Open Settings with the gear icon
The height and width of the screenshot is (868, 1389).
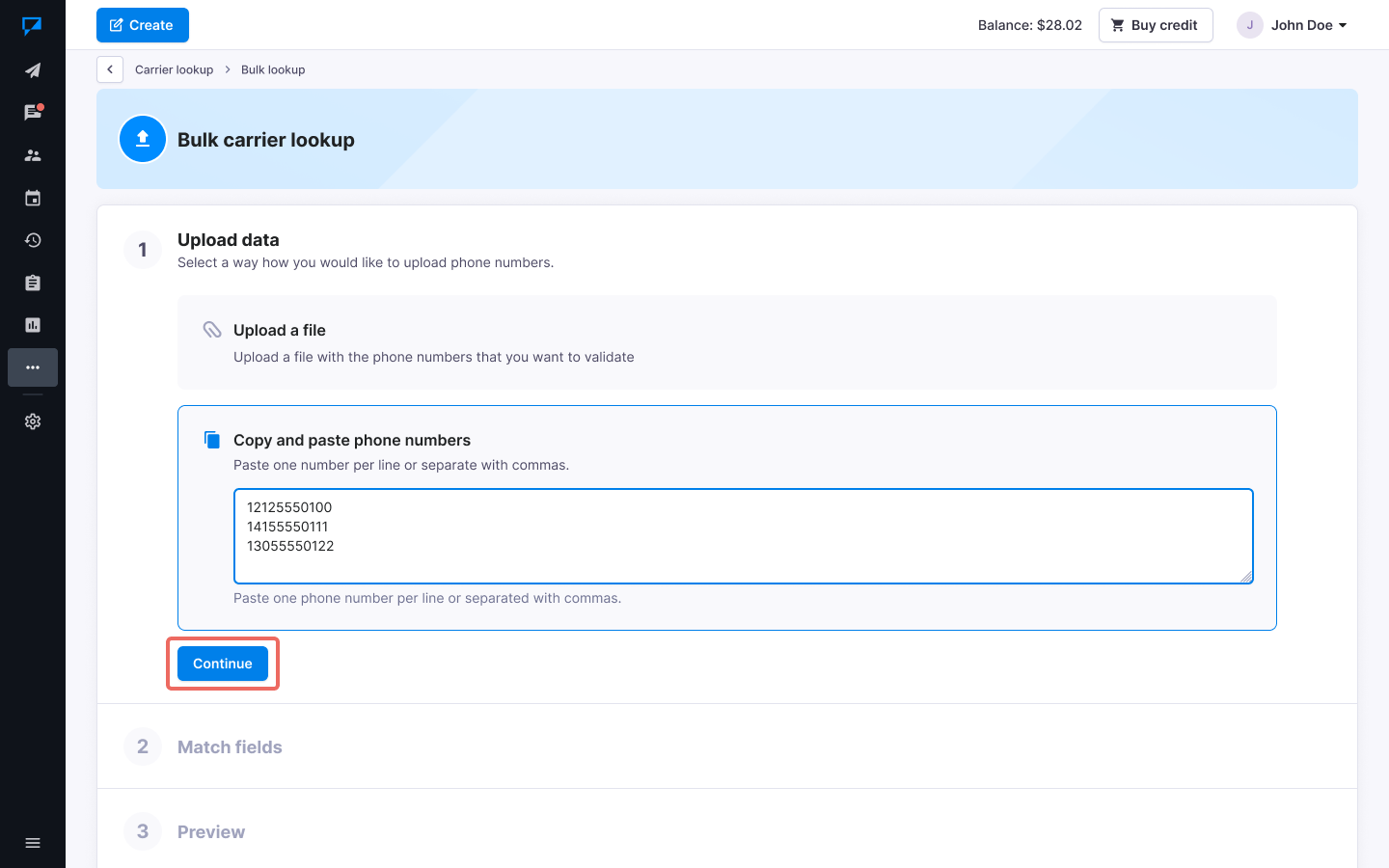pos(33,421)
